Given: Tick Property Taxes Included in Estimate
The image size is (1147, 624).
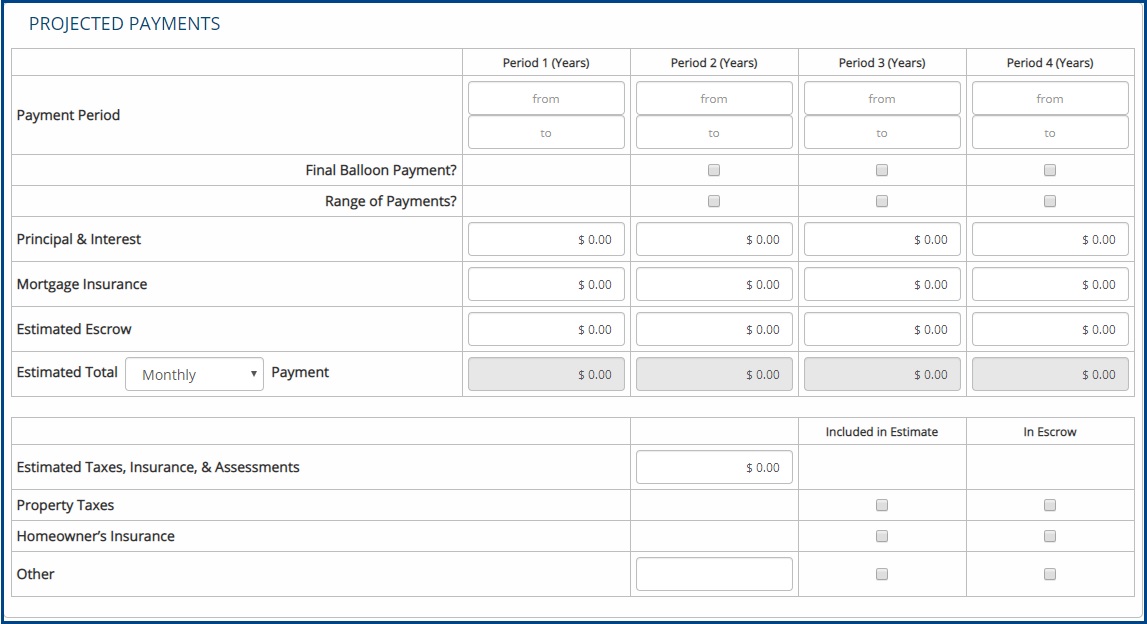Looking at the screenshot, I should (882, 505).
